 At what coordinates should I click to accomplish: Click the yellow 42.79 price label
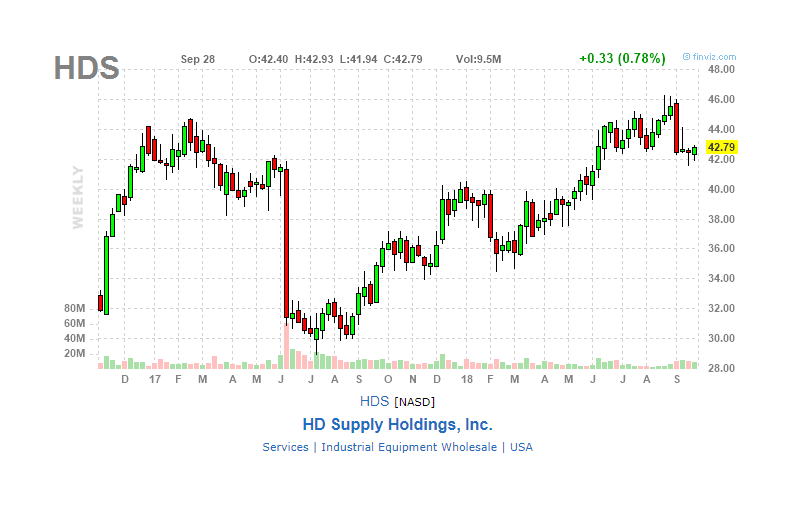coord(721,147)
